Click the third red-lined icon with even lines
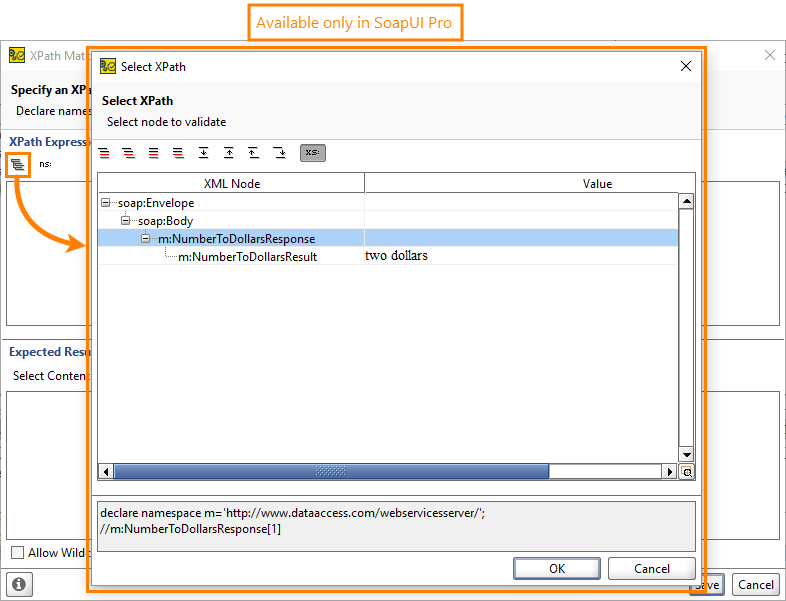 click(x=153, y=153)
